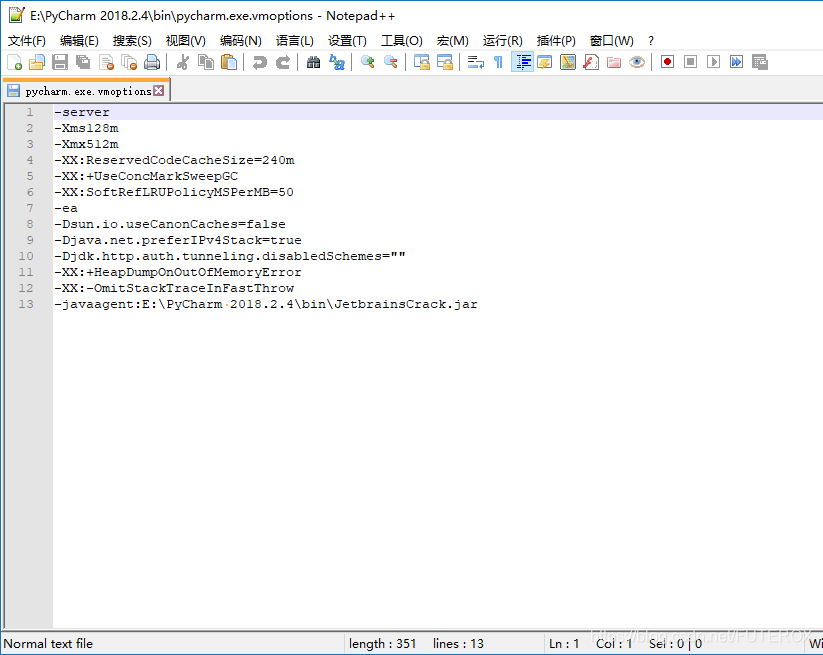
Task: Print the document with the printer icon
Action: click(x=152, y=62)
